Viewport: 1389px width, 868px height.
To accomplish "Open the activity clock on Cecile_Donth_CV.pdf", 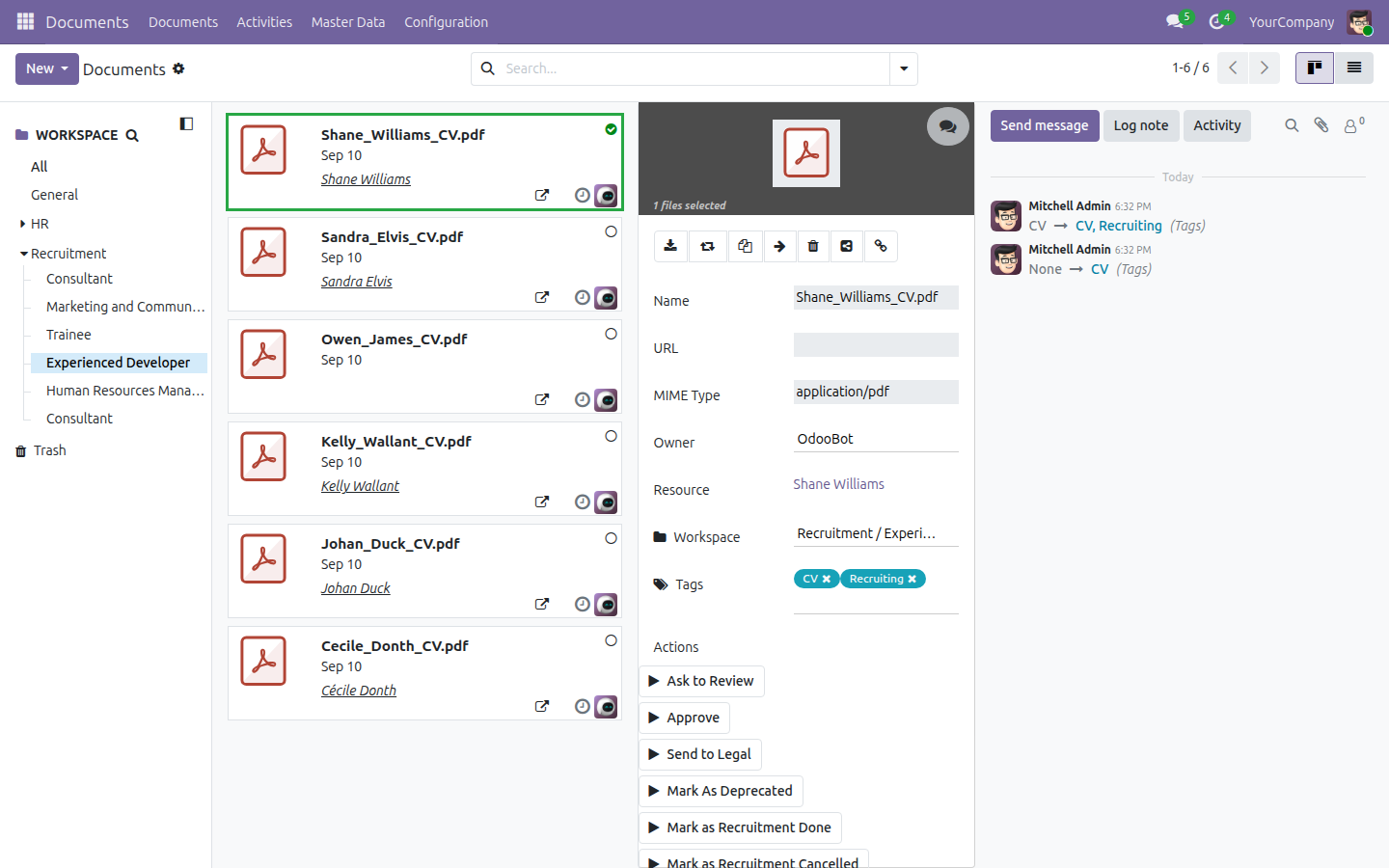I will tap(582, 706).
